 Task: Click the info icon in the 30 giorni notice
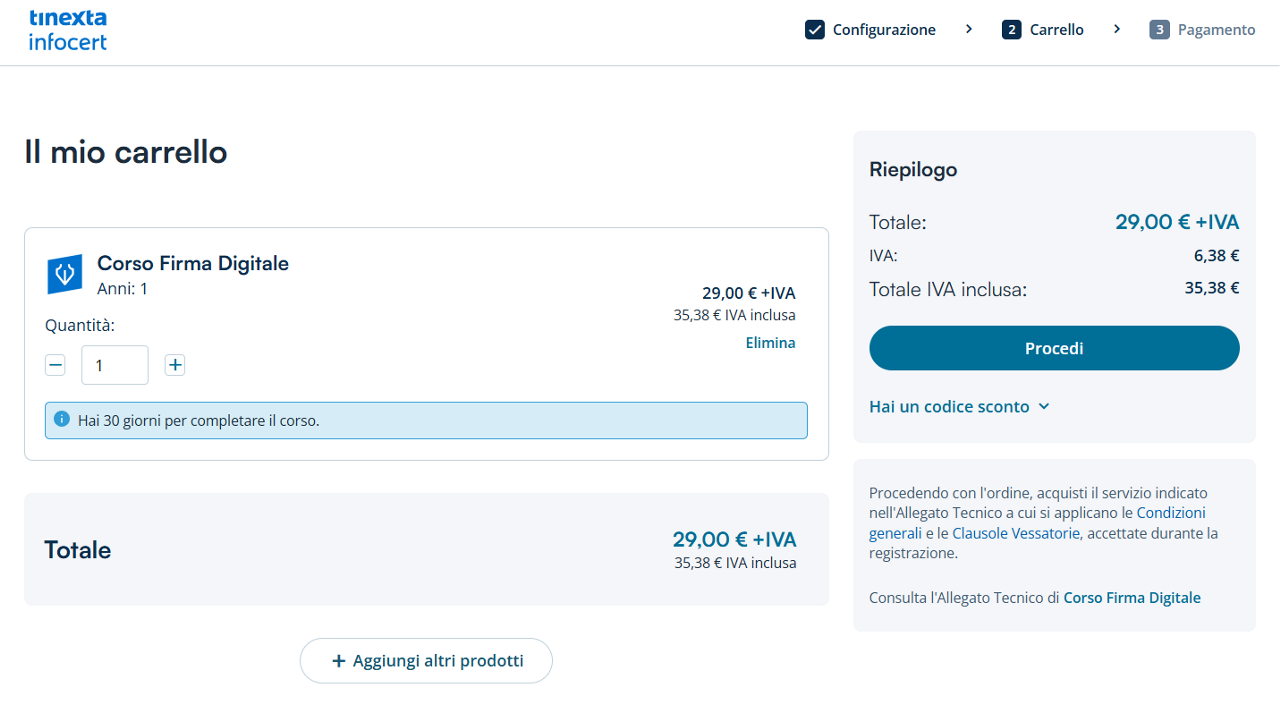62,419
